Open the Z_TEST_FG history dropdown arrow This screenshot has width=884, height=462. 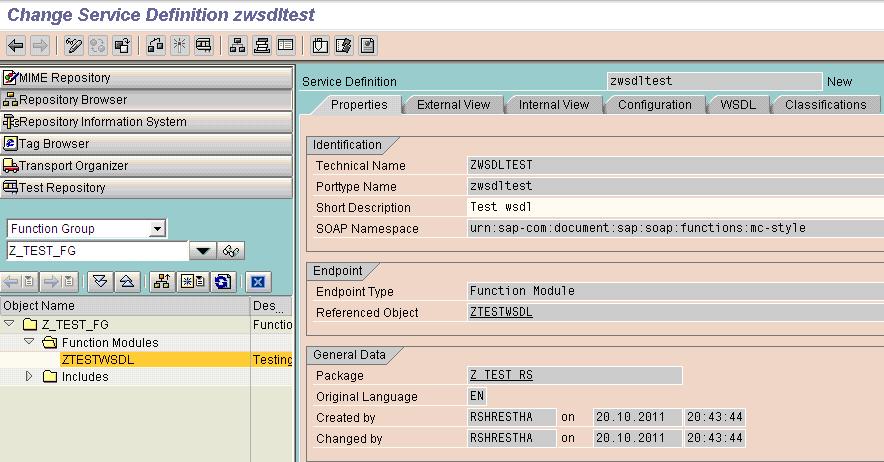pyautogui.click(x=203, y=251)
